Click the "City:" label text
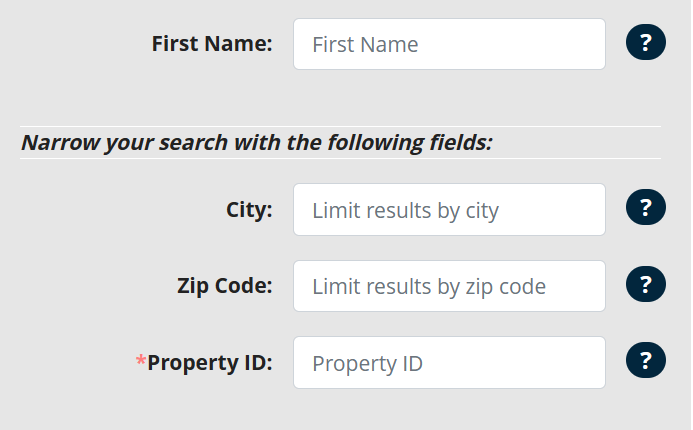Screen dimensions: 693x430 [249, 210]
